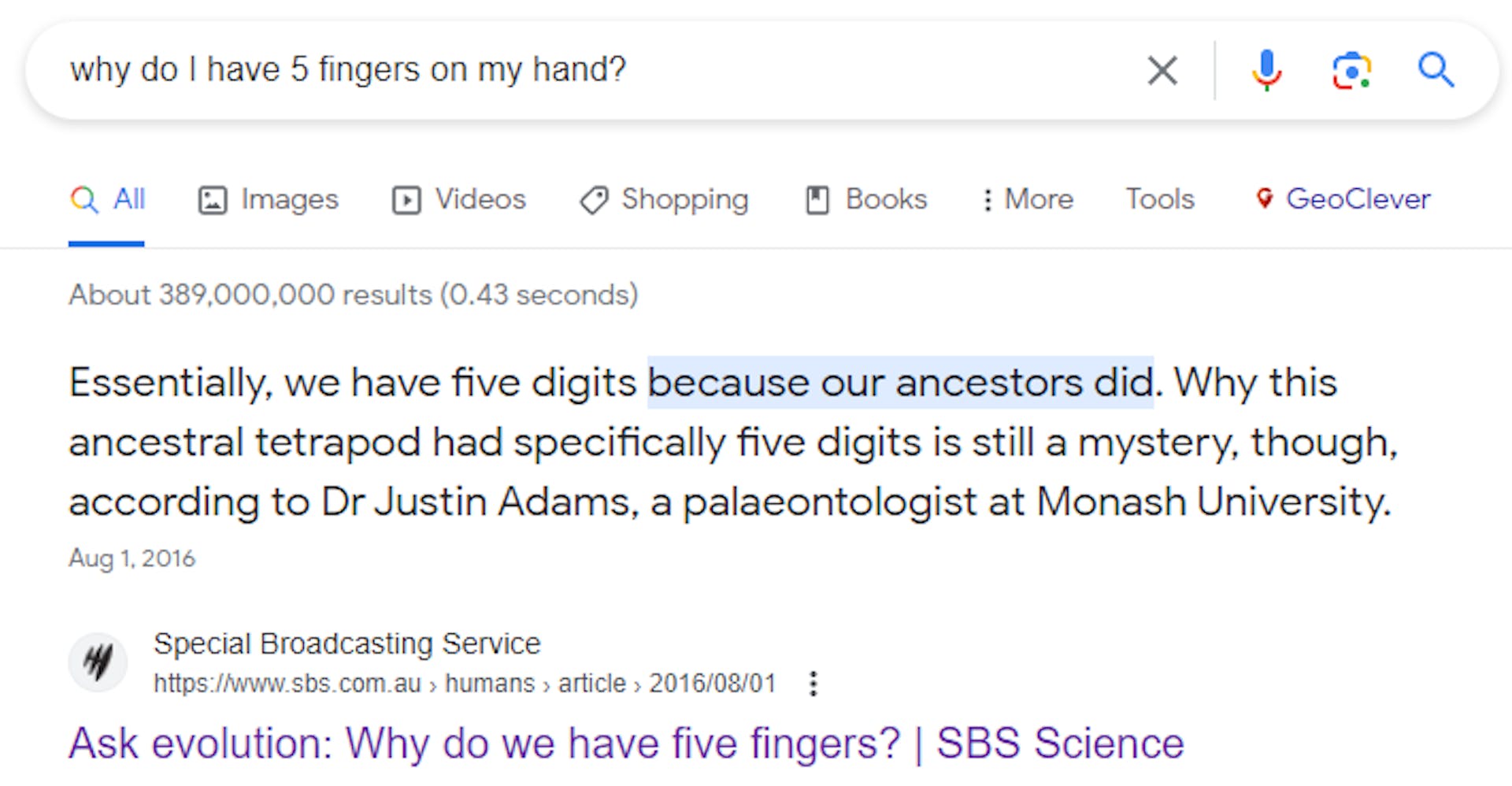The width and height of the screenshot is (1512, 786).
Task: Select the All results tab
Action: (107, 199)
